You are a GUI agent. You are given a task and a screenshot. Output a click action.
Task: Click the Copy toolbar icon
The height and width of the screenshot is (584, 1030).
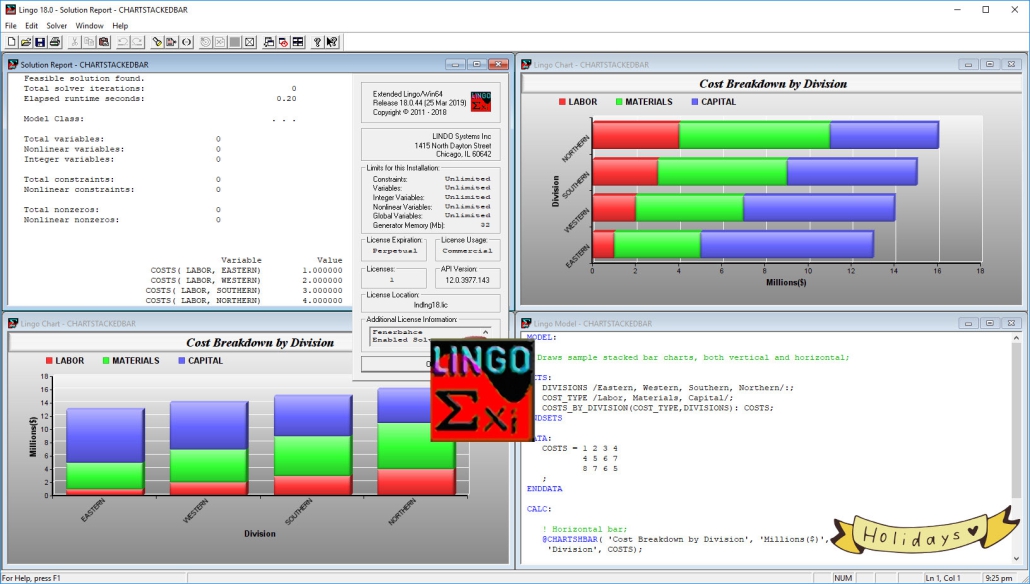89,41
